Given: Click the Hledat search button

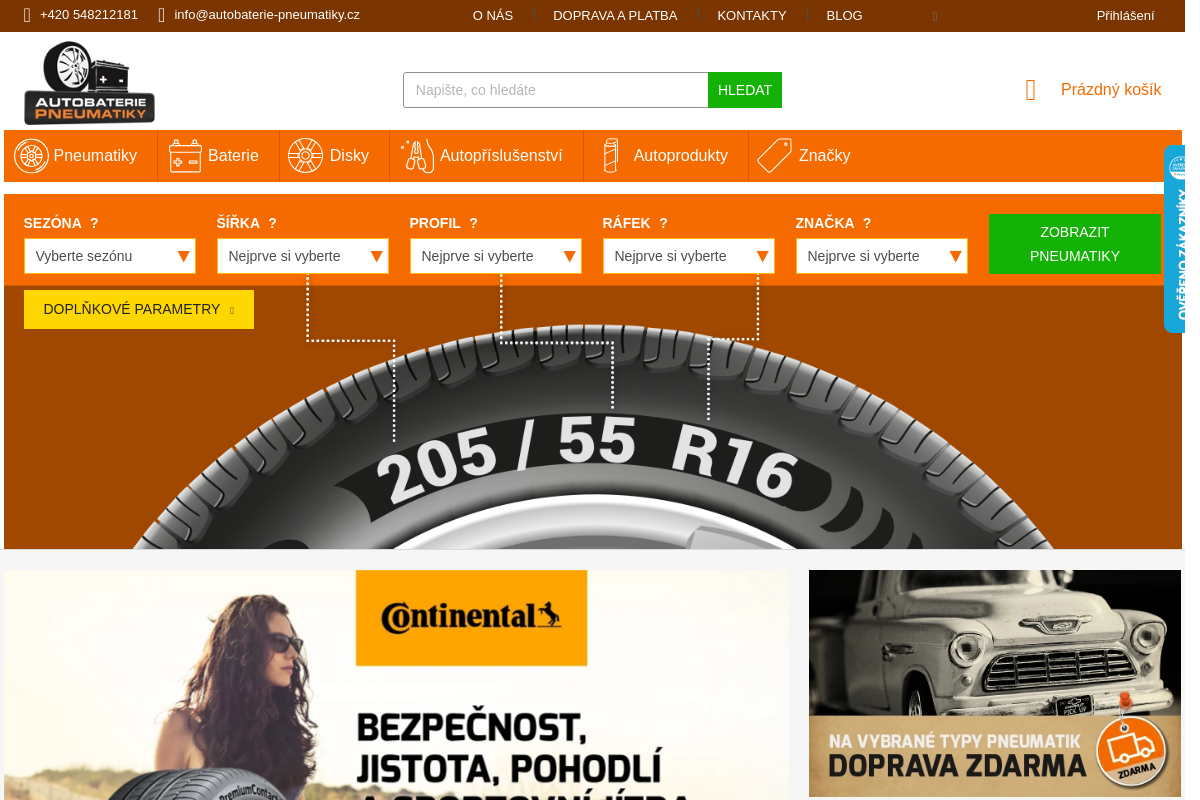Looking at the screenshot, I should pos(745,90).
